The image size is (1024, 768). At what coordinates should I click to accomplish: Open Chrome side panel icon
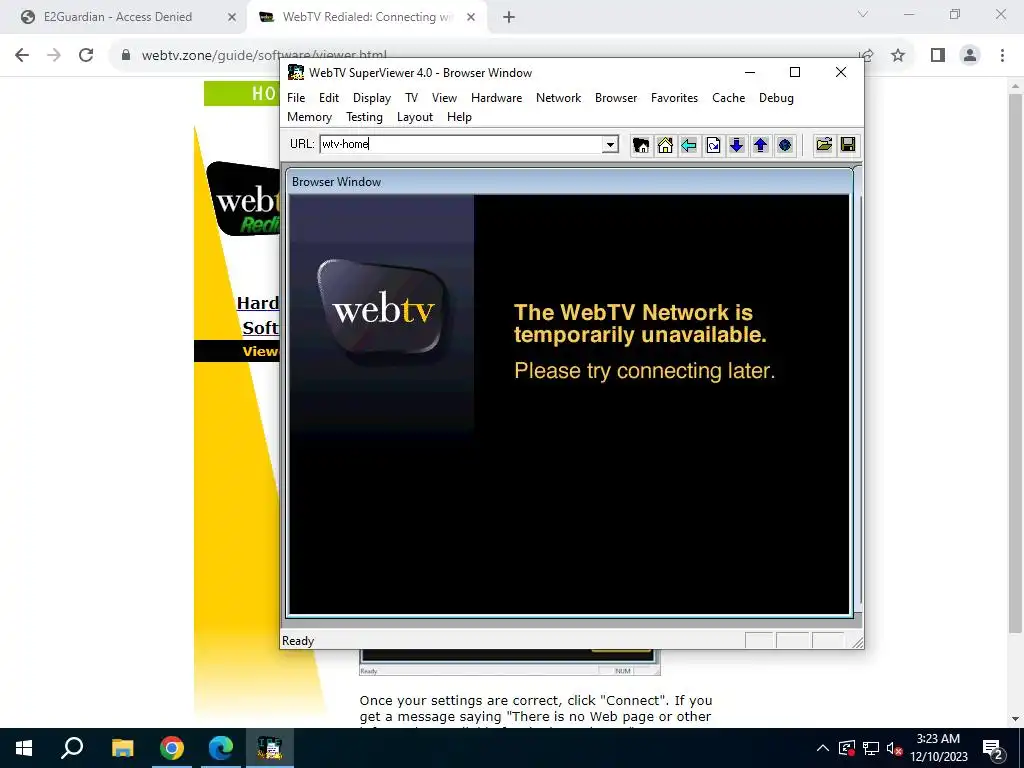click(x=938, y=56)
